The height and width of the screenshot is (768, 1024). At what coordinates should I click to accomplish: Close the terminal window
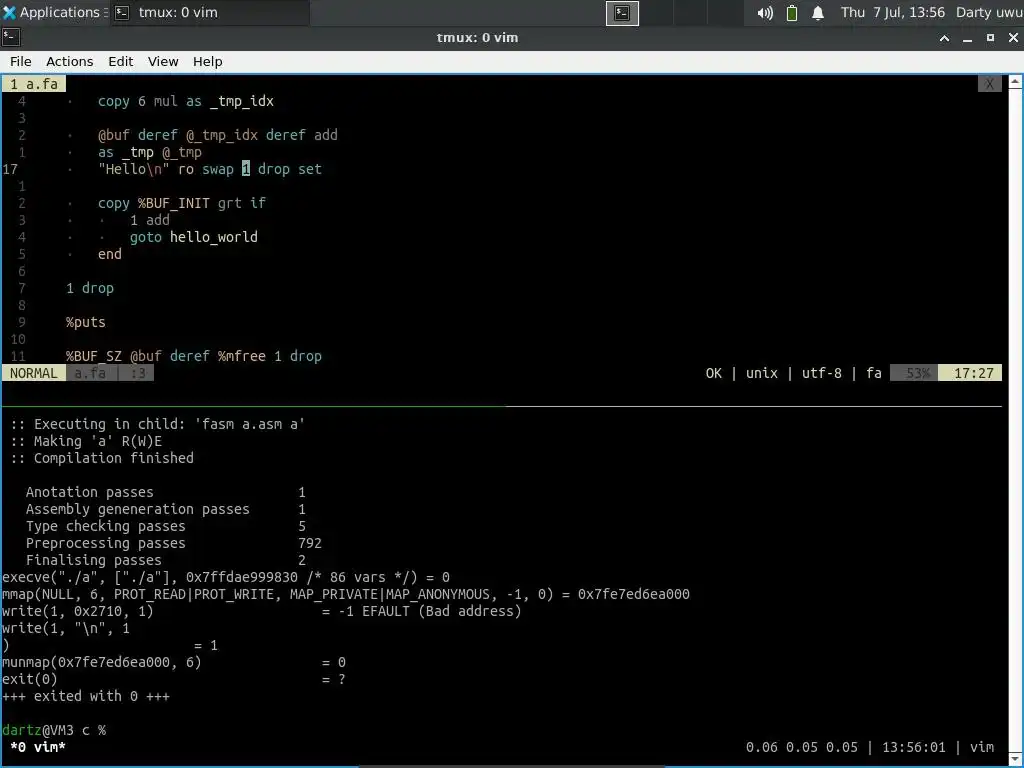click(1013, 39)
